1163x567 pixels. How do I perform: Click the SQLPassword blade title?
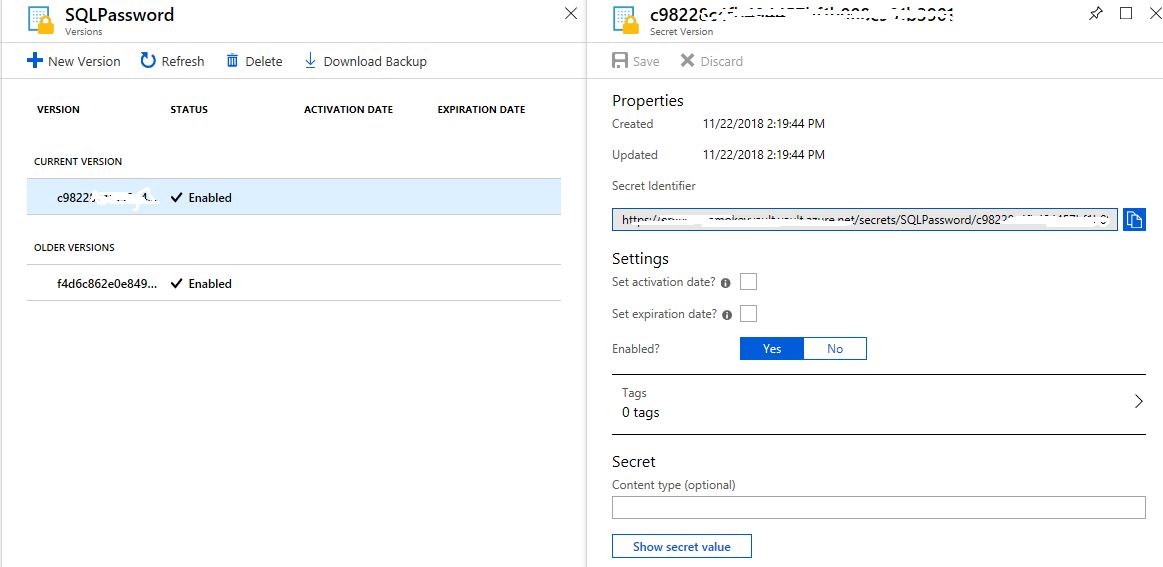pos(119,14)
